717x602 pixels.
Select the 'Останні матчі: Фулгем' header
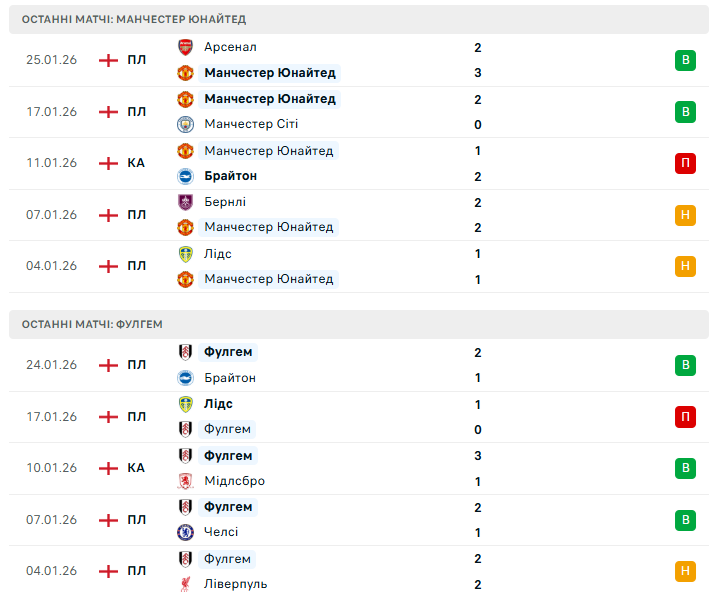[91, 324]
